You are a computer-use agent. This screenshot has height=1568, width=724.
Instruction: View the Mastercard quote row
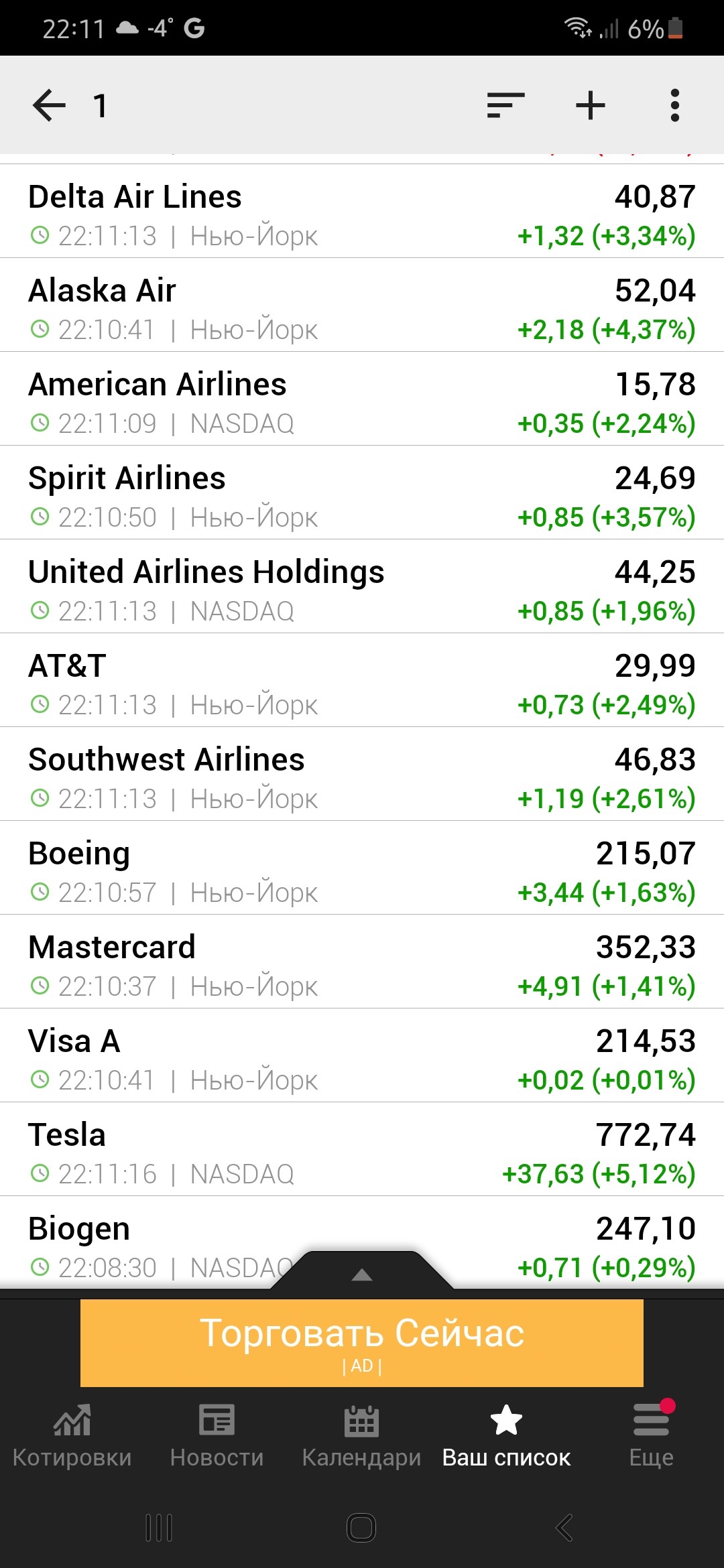pyautogui.click(x=362, y=962)
